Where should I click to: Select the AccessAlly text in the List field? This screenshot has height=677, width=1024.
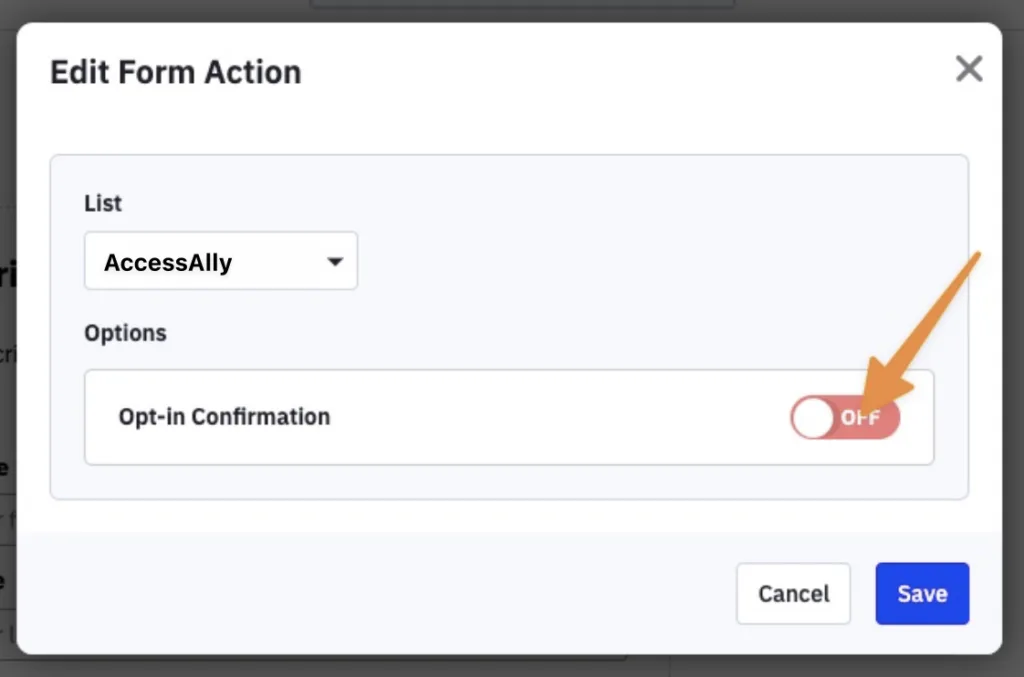(x=168, y=263)
